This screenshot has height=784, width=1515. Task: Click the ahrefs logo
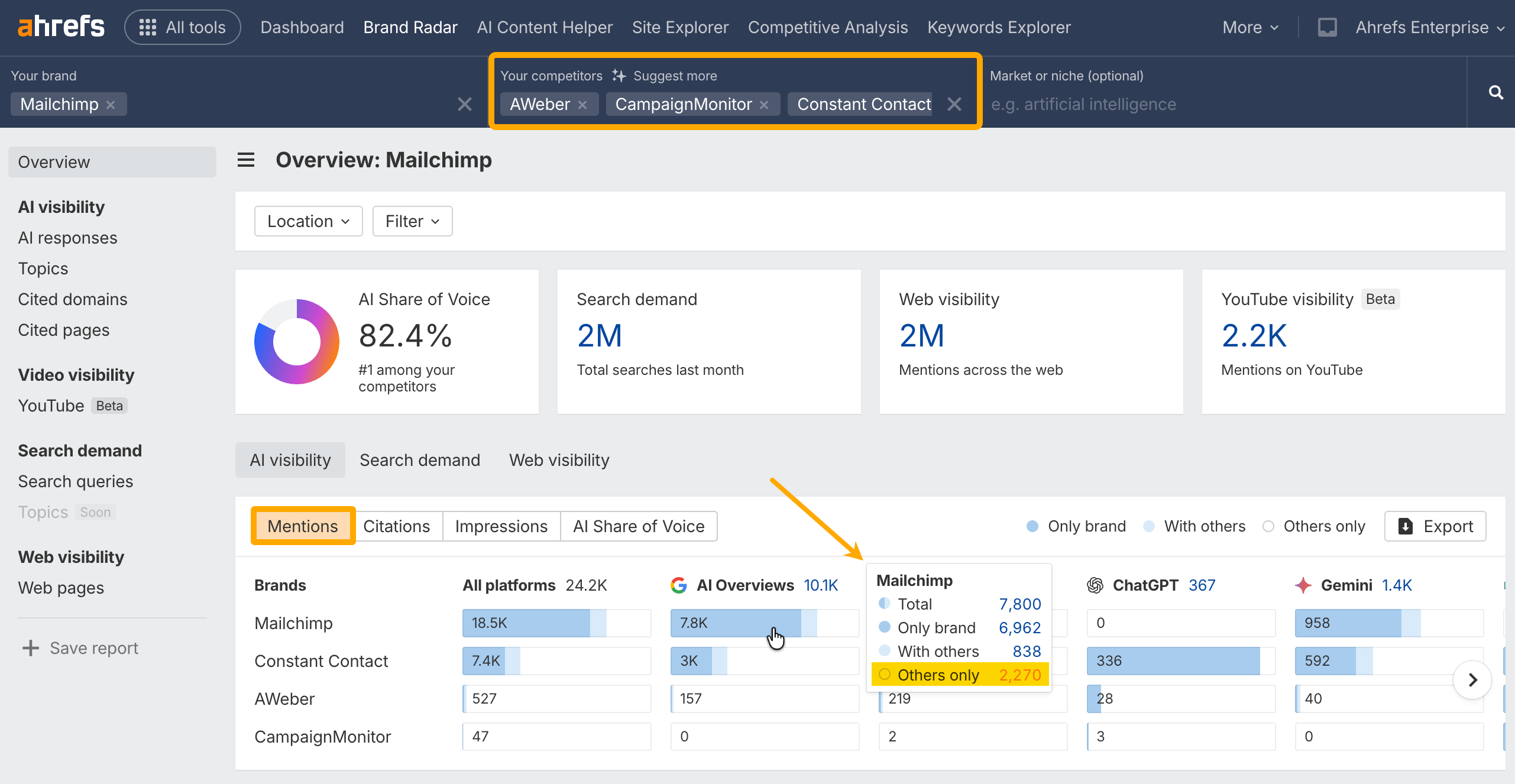tap(61, 27)
